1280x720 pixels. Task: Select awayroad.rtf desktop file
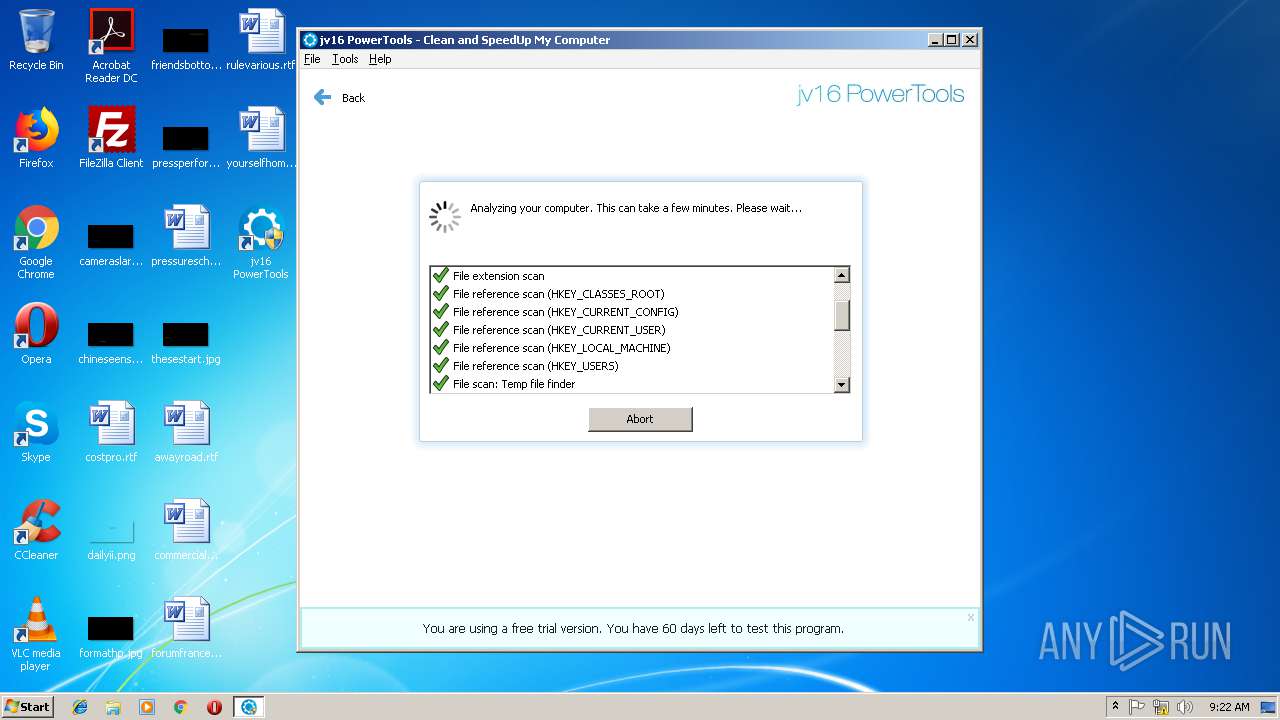186,432
